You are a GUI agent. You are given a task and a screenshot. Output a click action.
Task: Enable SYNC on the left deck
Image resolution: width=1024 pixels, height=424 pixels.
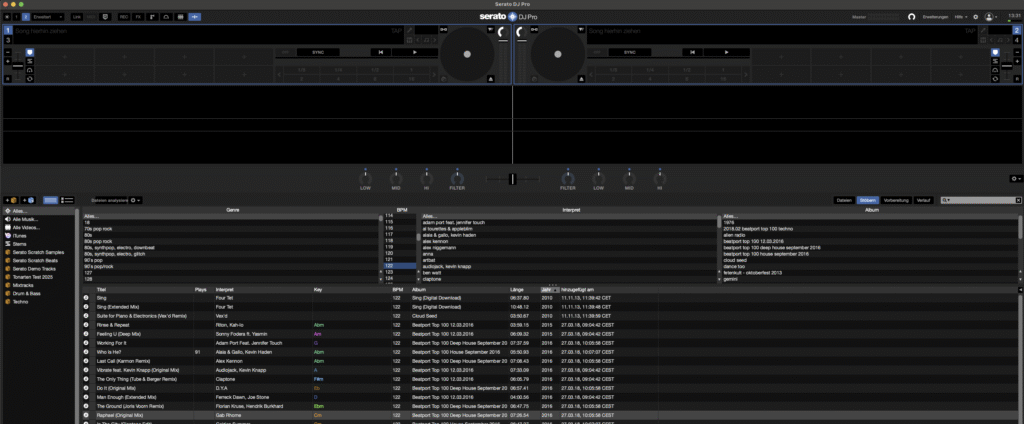click(x=317, y=51)
